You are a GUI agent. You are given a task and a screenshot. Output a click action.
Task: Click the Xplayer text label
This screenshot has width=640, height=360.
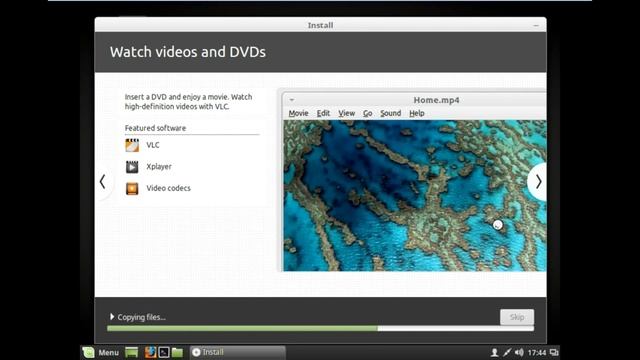[x=159, y=167]
